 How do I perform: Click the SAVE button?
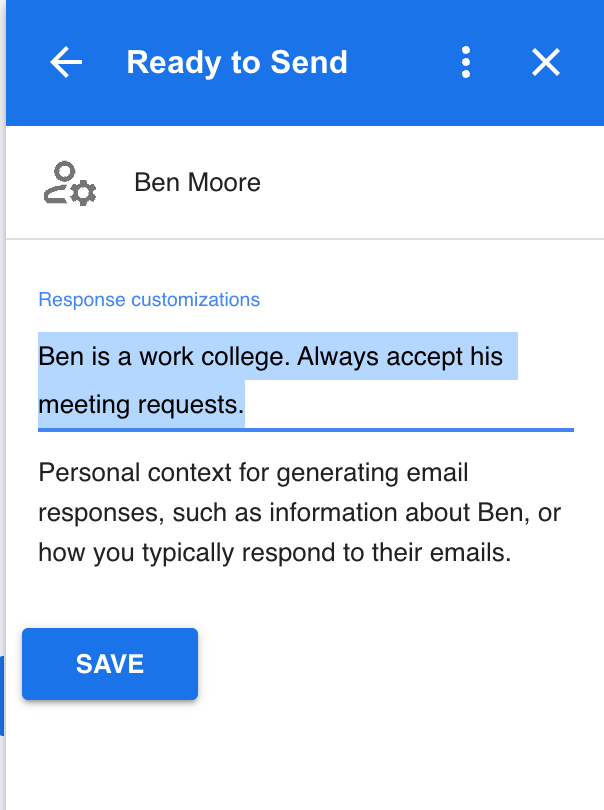[x=109, y=663]
